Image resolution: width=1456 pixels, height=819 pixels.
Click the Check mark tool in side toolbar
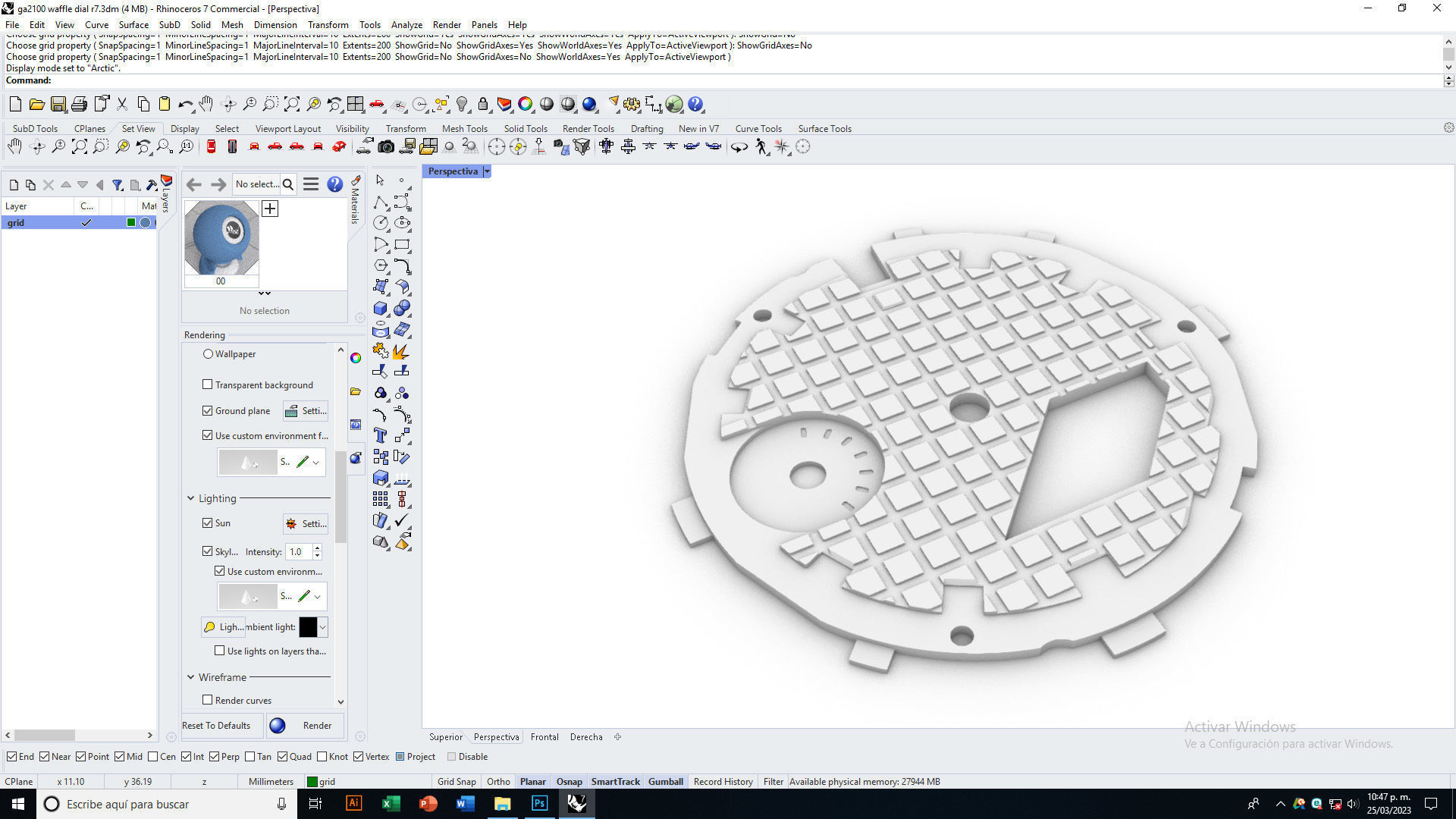[x=402, y=520]
